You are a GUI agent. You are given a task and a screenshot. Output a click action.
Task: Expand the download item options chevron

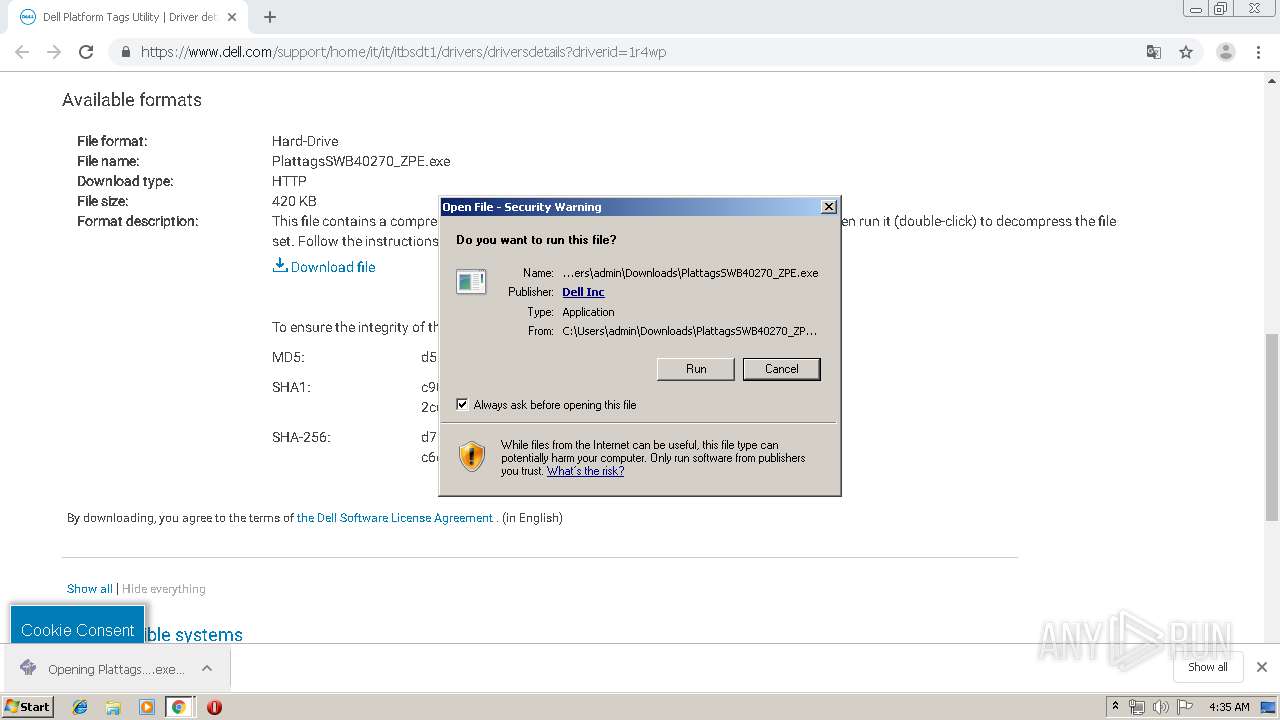tap(207, 669)
